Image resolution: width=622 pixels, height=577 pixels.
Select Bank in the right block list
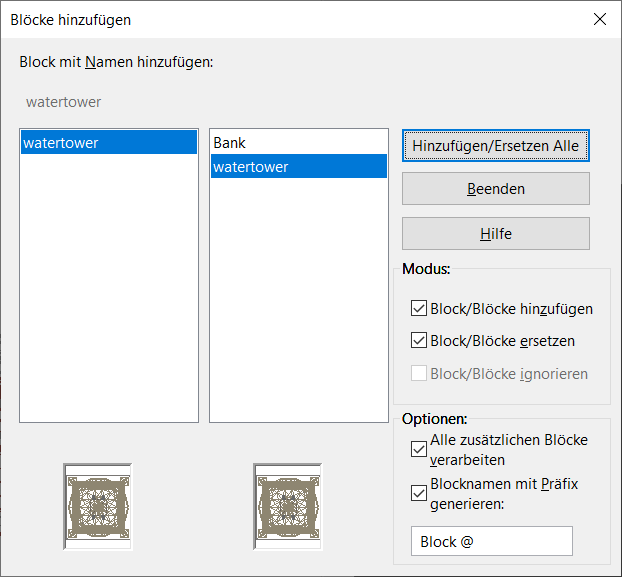pyautogui.click(x=299, y=142)
